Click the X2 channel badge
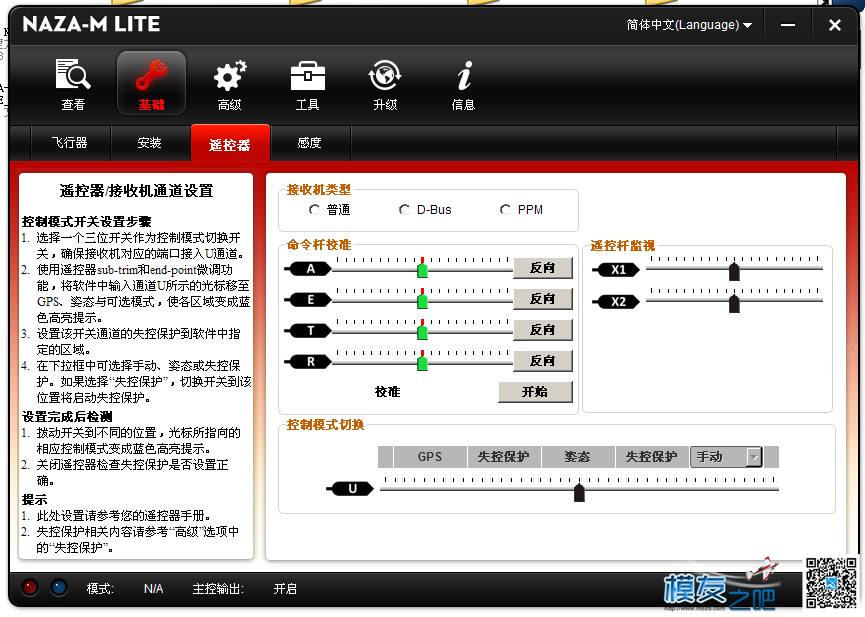The image size is (865, 617). coord(616,302)
